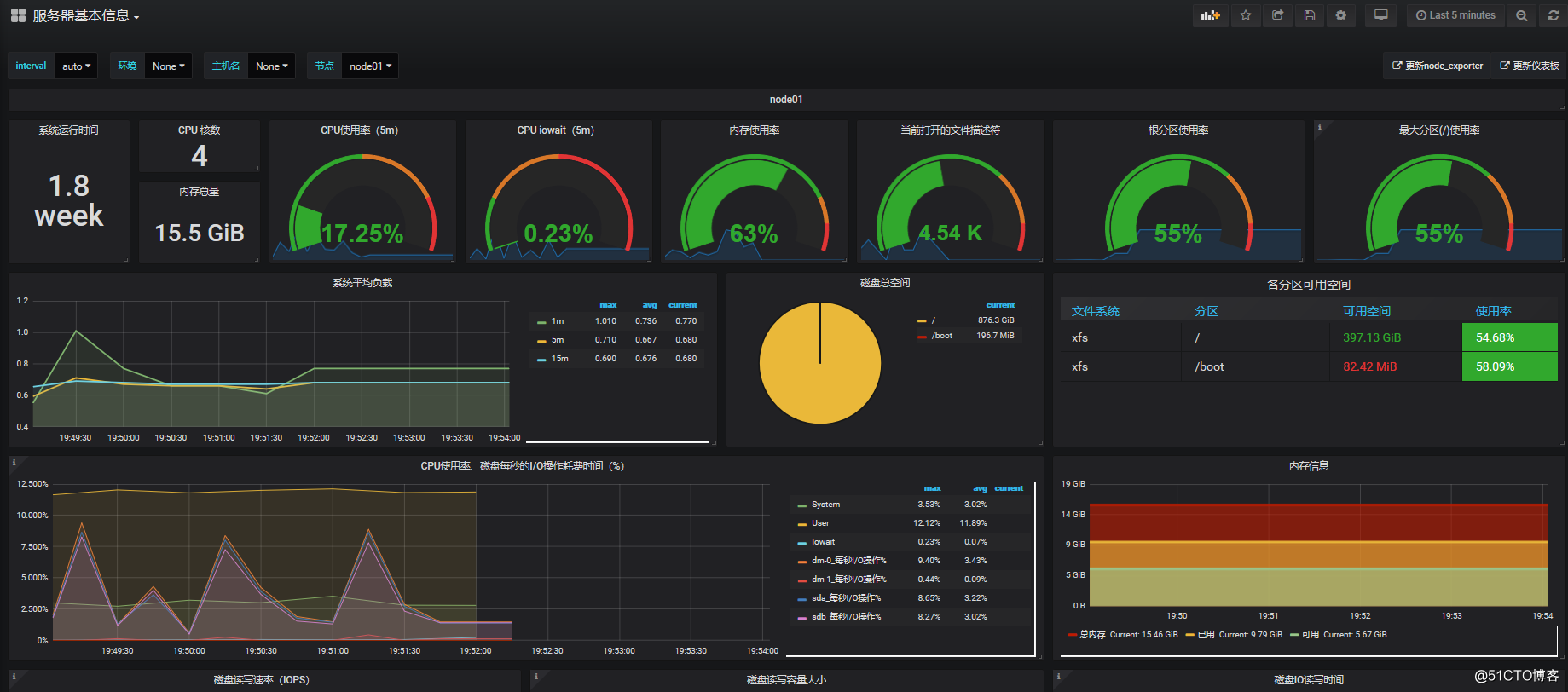Star this dashboard
This screenshot has height=692, width=1568.
click(1246, 15)
